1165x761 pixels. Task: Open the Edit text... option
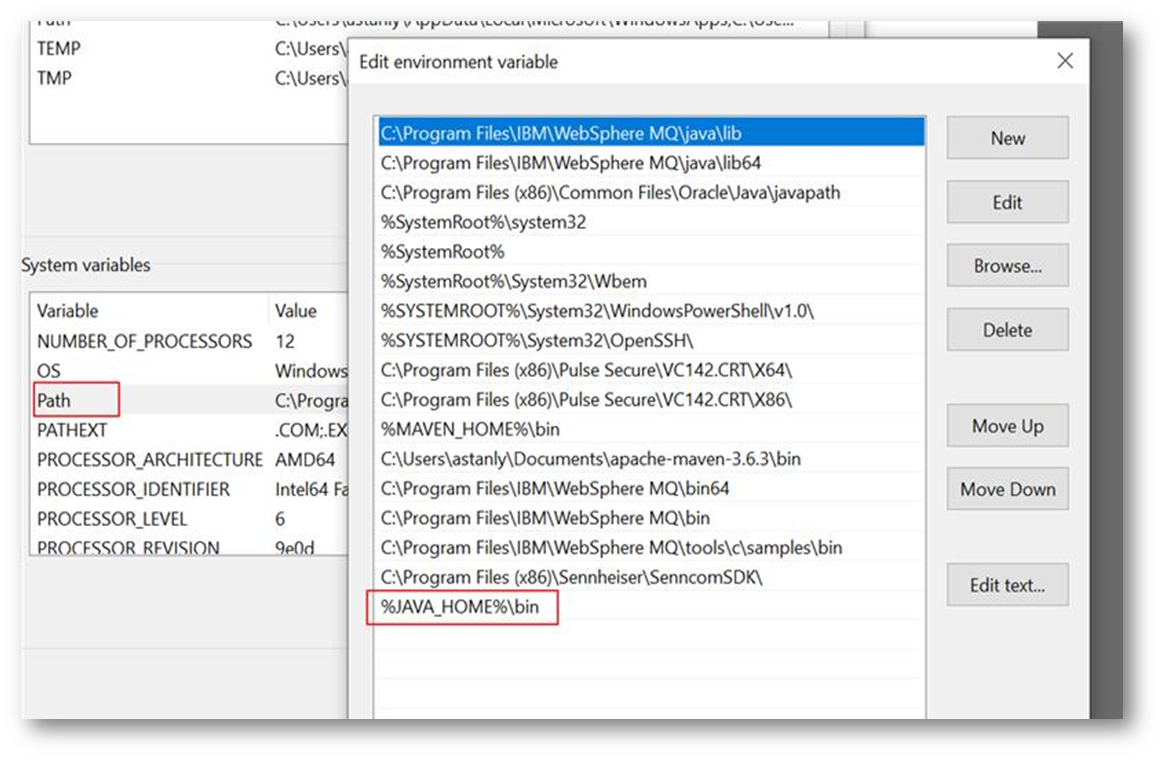[x=1007, y=586]
